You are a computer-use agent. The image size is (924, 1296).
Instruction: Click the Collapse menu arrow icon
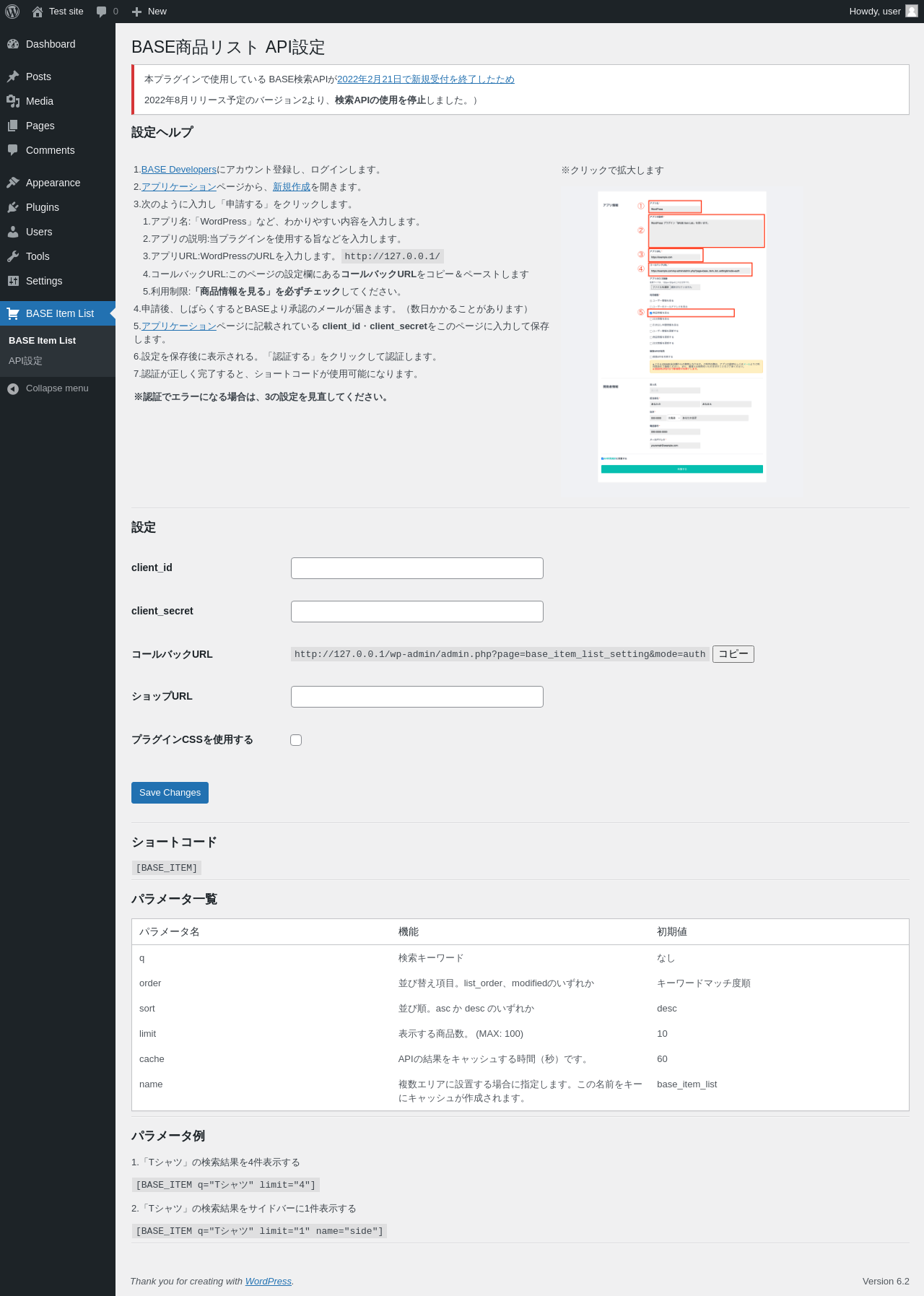(x=13, y=388)
